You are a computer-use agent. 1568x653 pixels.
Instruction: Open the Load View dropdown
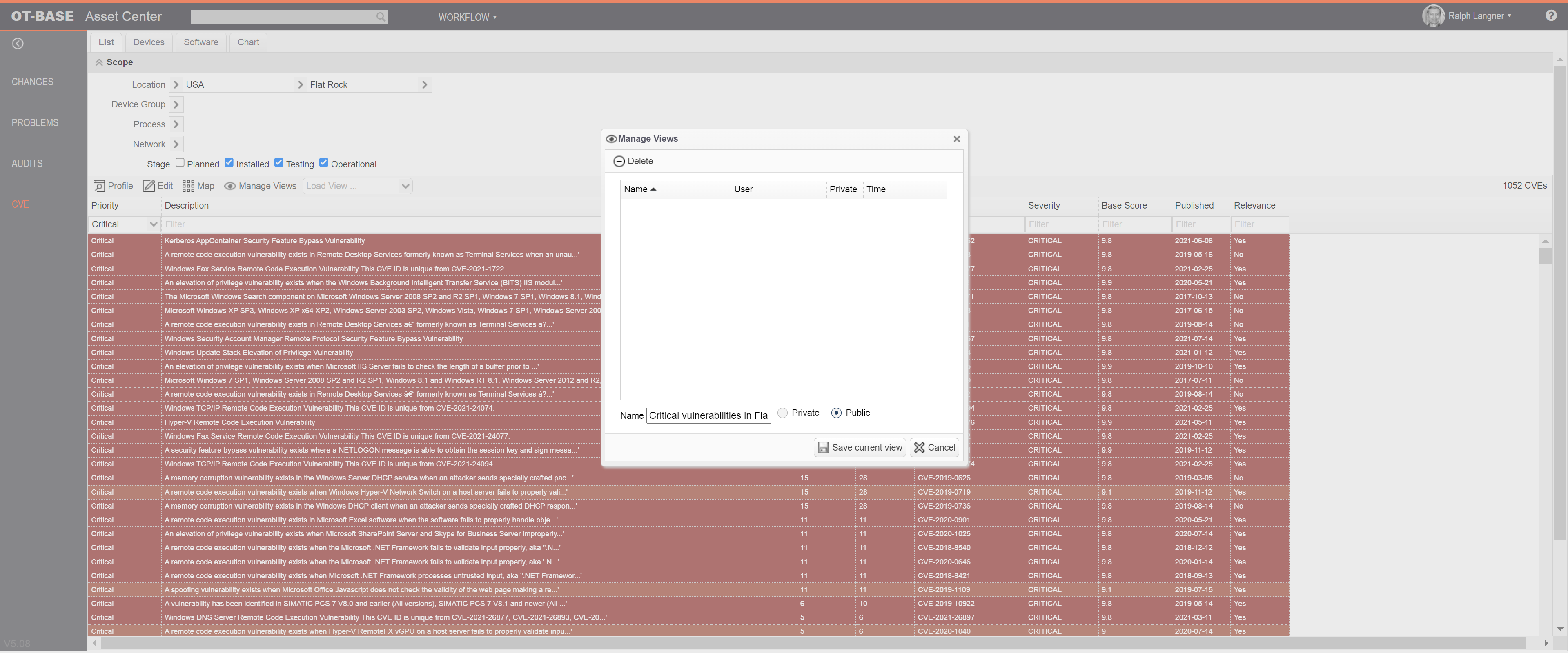357,186
